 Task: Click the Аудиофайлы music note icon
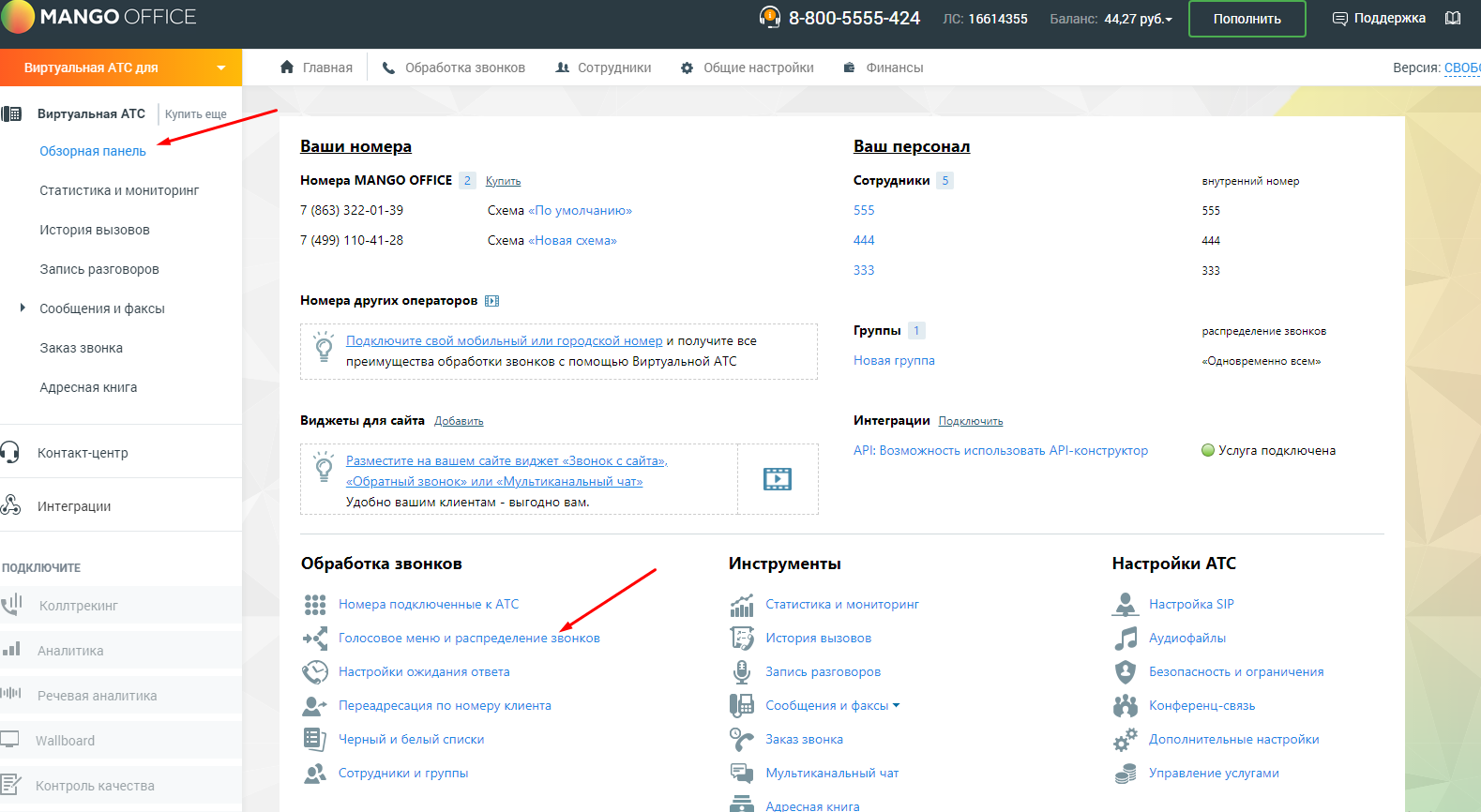pos(1126,639)
